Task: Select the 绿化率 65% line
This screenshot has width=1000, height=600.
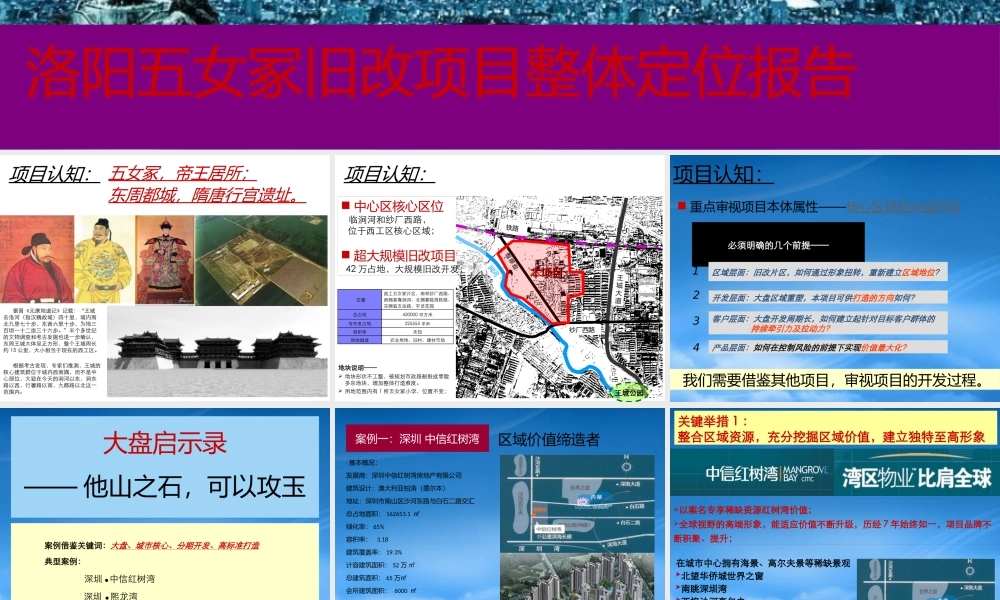Action: (x=365, y=527)
